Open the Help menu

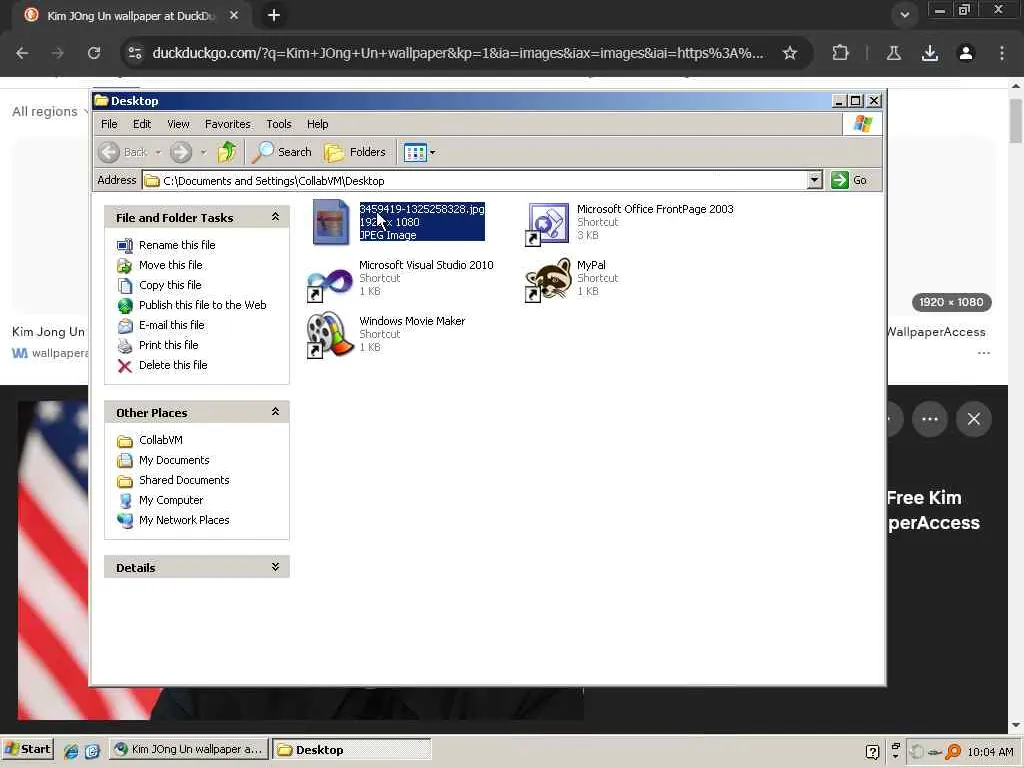[x=317, y=124]
